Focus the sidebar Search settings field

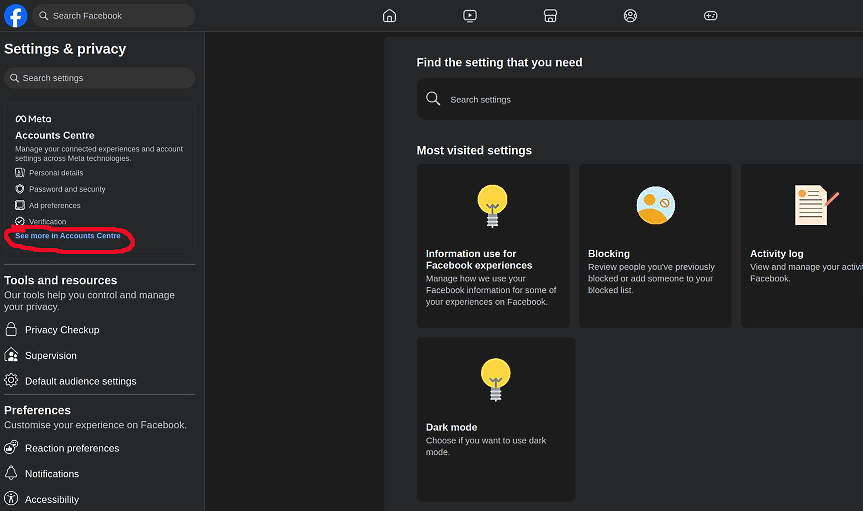[100, 78]
